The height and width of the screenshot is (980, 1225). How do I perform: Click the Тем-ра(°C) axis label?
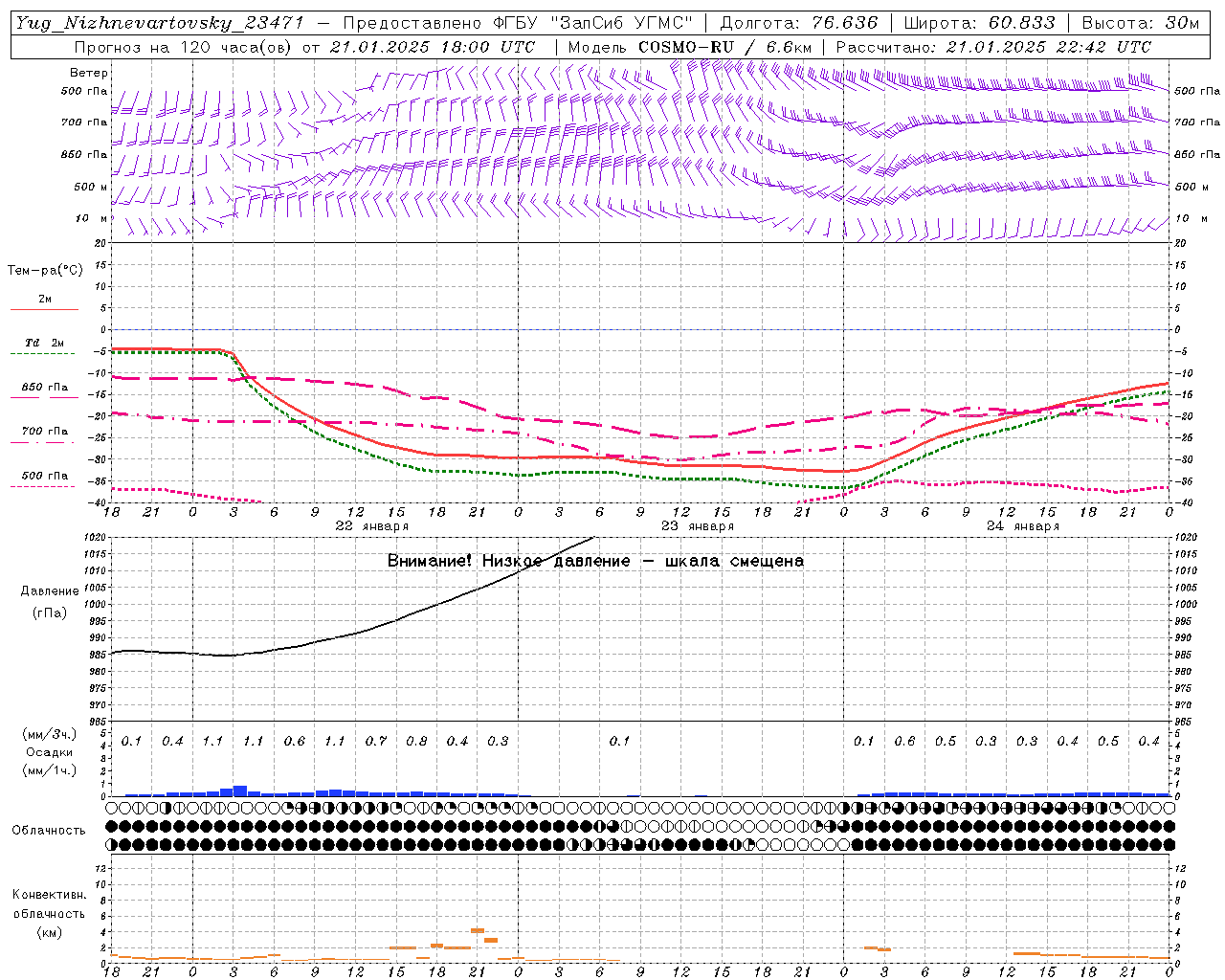(45, 271)
